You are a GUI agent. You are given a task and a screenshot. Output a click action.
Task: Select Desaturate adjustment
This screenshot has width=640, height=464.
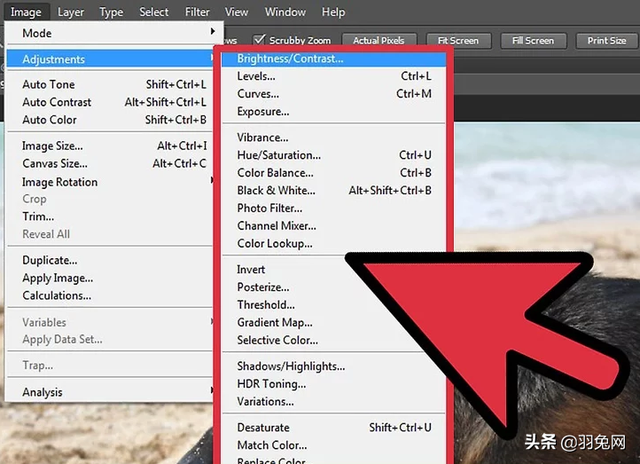334,427
